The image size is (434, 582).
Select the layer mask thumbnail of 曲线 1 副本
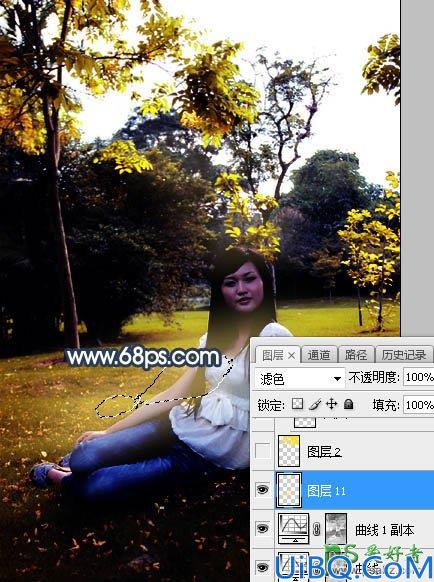tap(337, 529)
